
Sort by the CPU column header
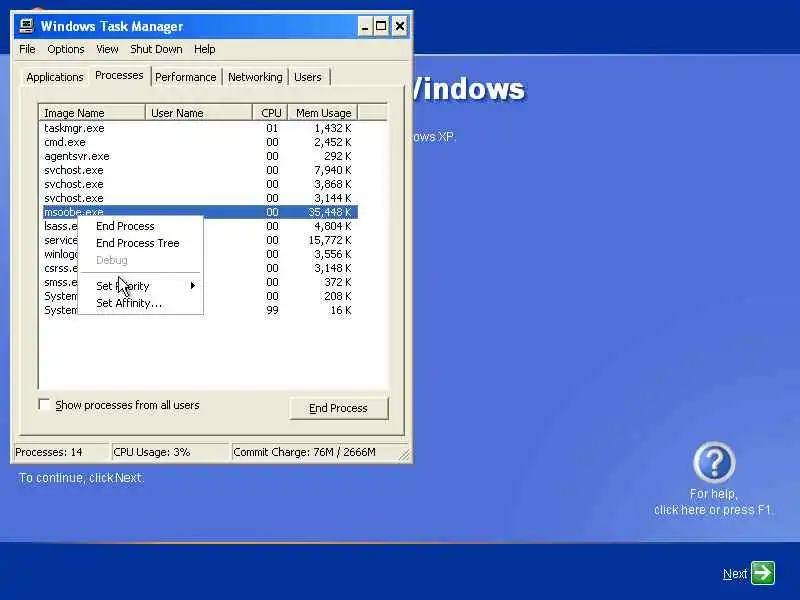[270, 113]
